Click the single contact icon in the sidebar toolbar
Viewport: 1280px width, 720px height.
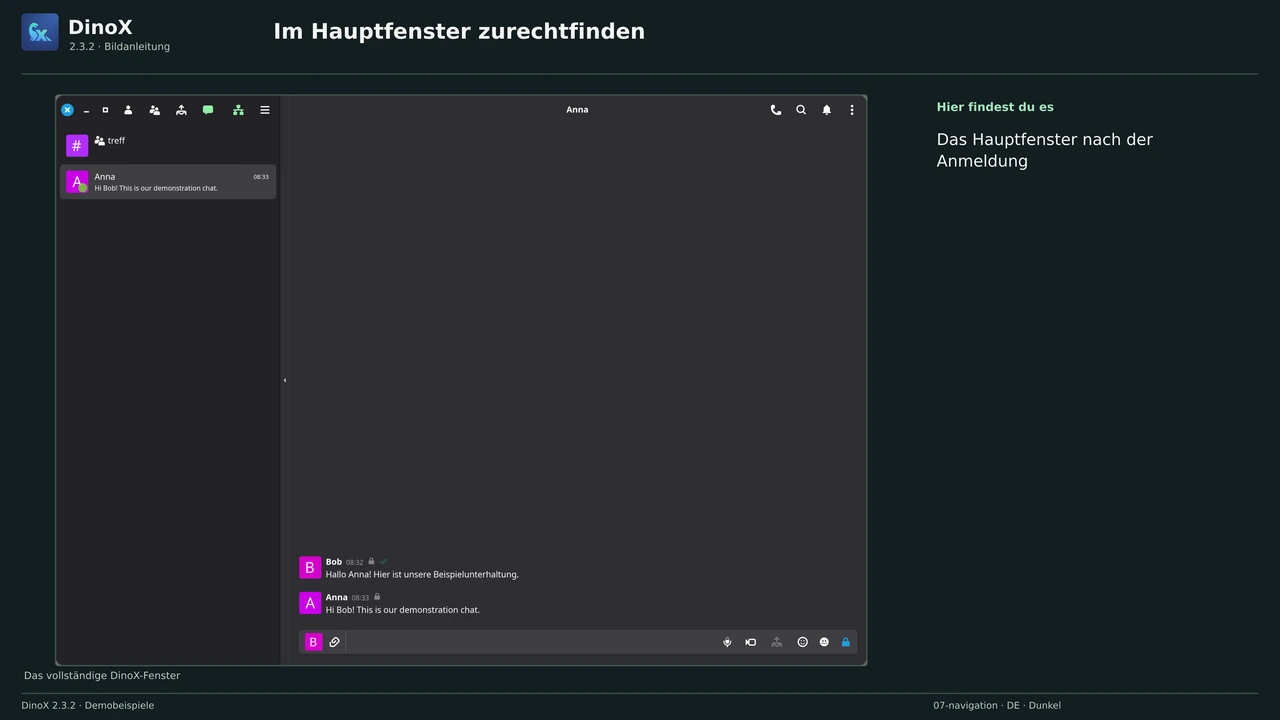(x=128, y=110)
